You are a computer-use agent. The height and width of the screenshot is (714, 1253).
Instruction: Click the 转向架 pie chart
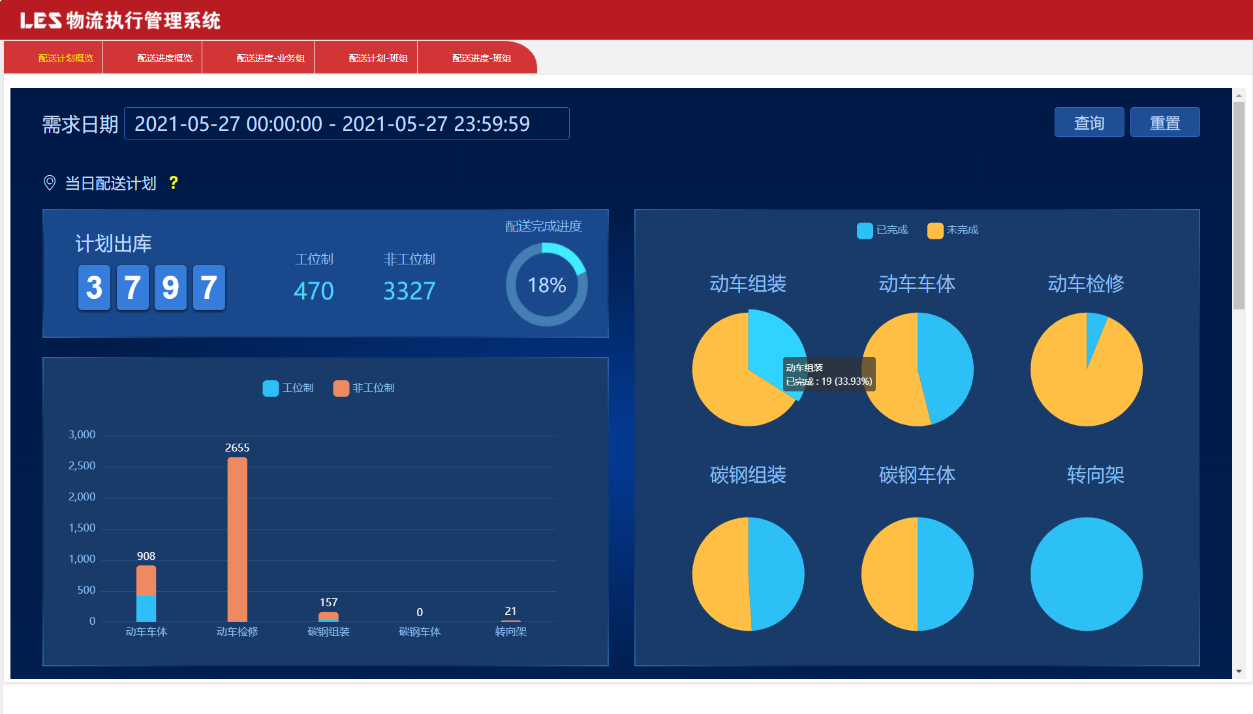coord(1086,574)
